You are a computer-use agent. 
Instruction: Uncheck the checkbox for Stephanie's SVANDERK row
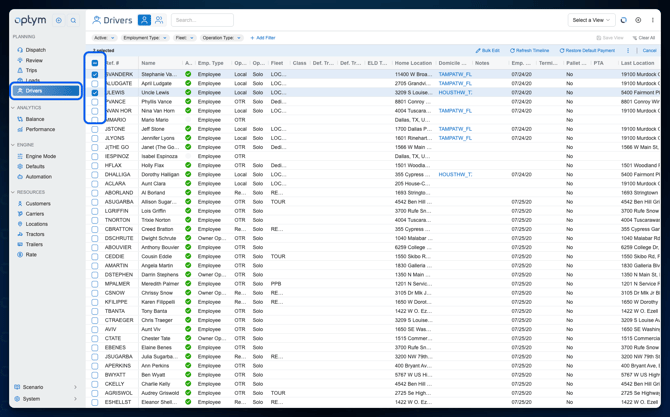(x=95, y=74)
